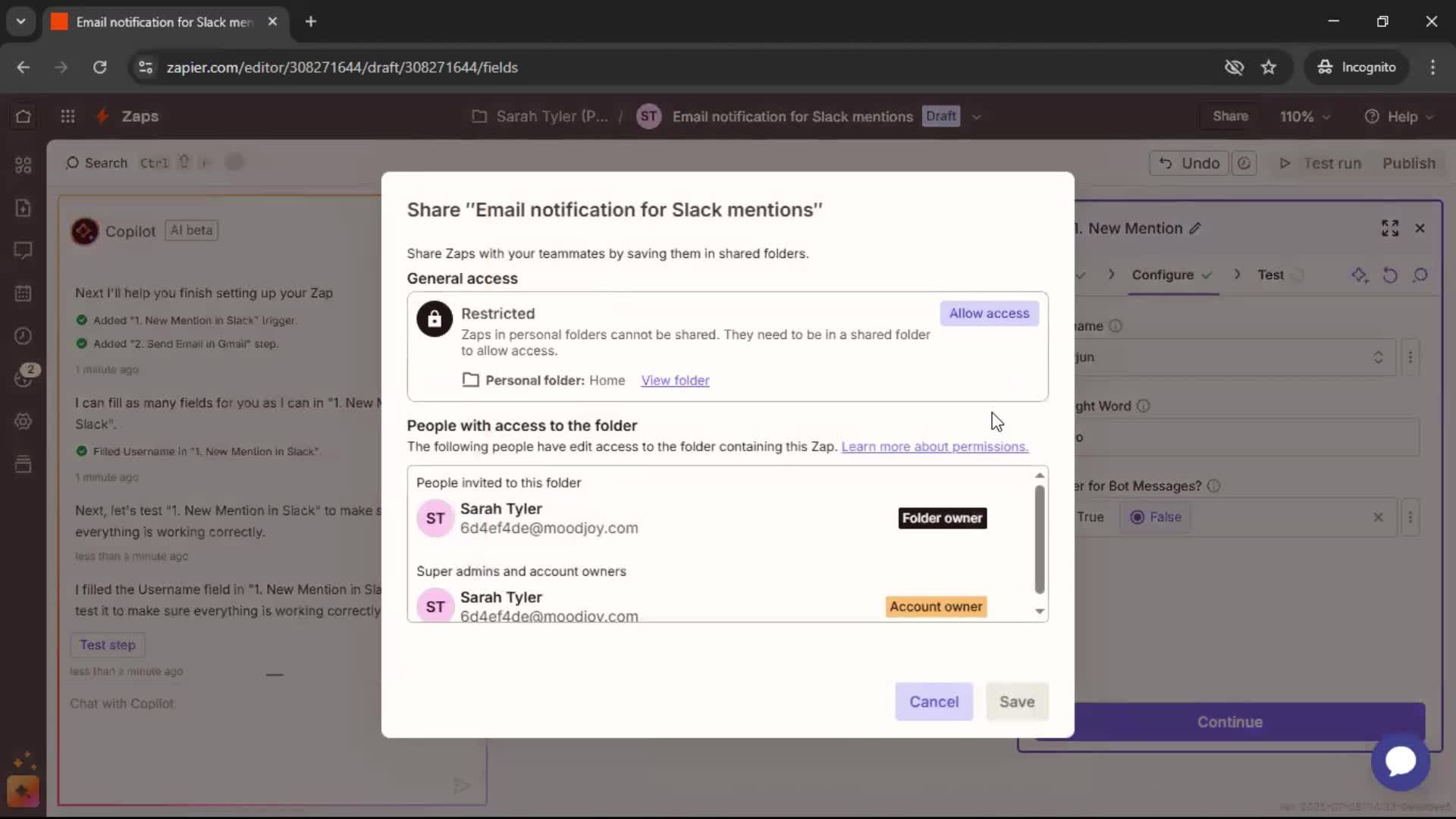Open the comment bubble icon in step panel
This screenshot has width=1456, height=819.
pos(1420,275)
